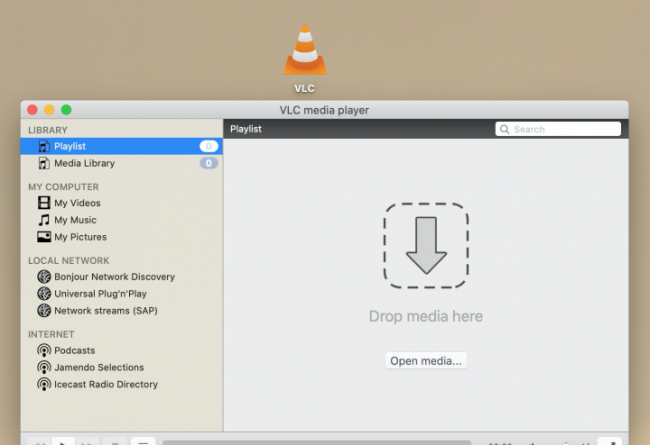The width and height of the screenshot is (650, 445).
Task: Click the LIBRARY section header
Action: coord(48,130)
